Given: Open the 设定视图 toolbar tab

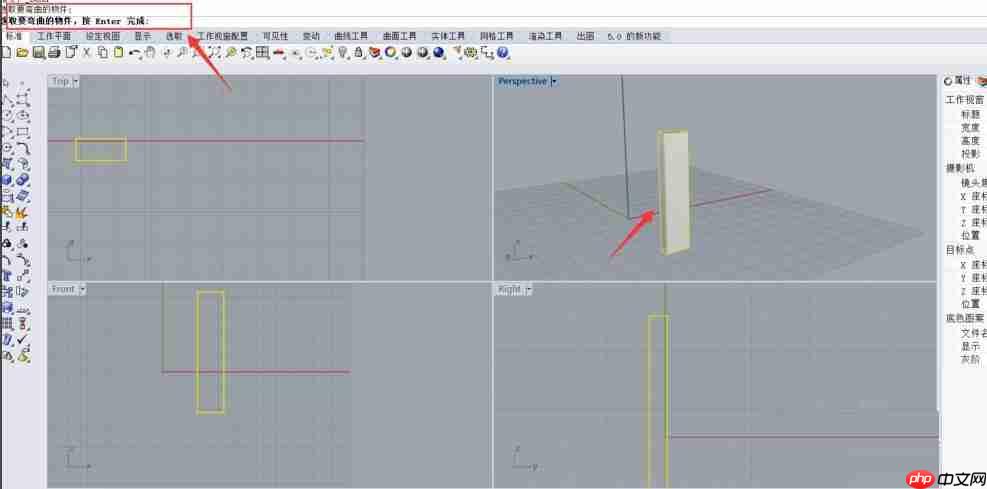Looking at the screenshot, I should click(x=103, y=37).
